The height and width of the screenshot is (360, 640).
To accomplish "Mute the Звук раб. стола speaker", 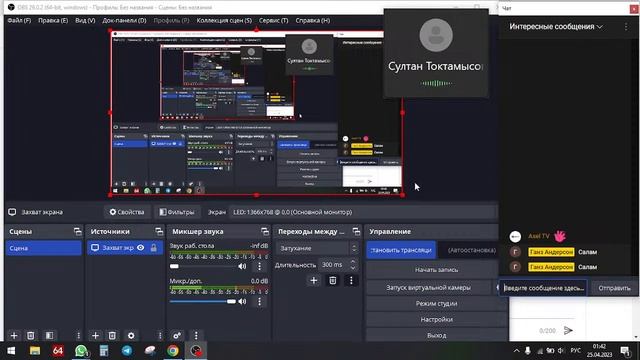I will 242,267.
